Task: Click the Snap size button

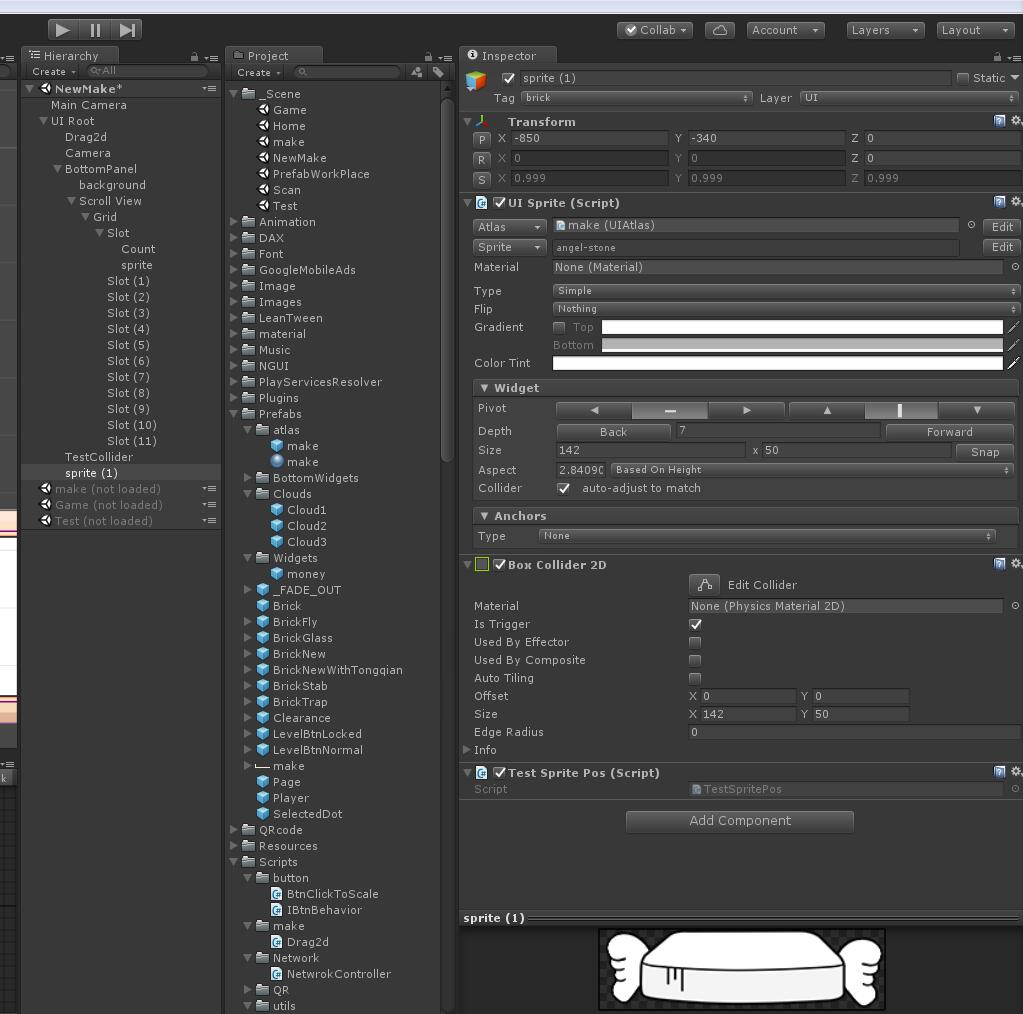Action: click(985, 452)
